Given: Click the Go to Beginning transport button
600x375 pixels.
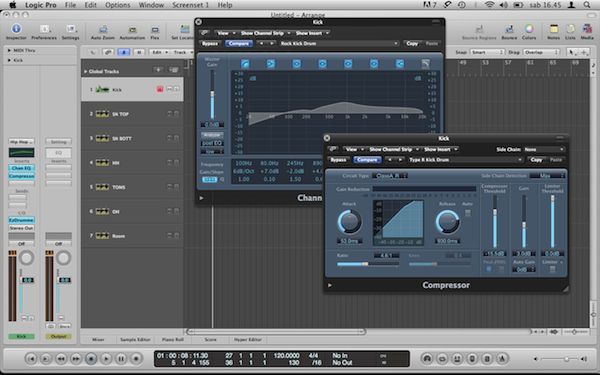Looking at the screenshot, I should click(x=31, y=359).
